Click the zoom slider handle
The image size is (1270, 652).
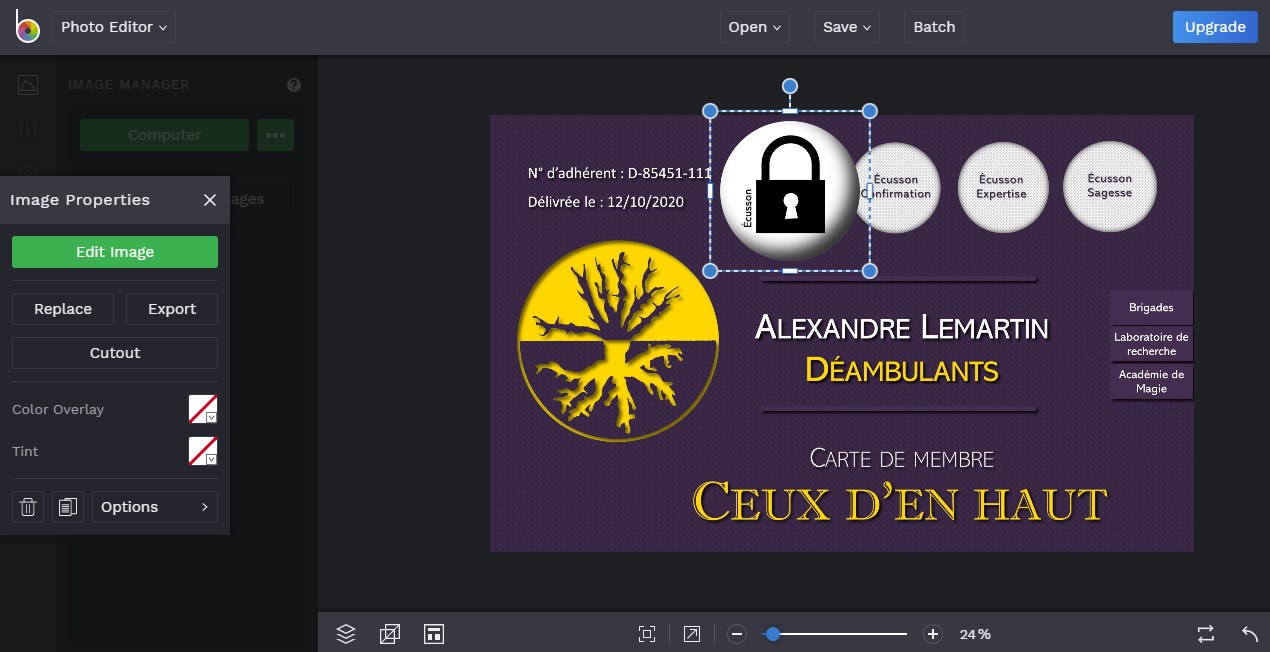click(x=772, y=634)
